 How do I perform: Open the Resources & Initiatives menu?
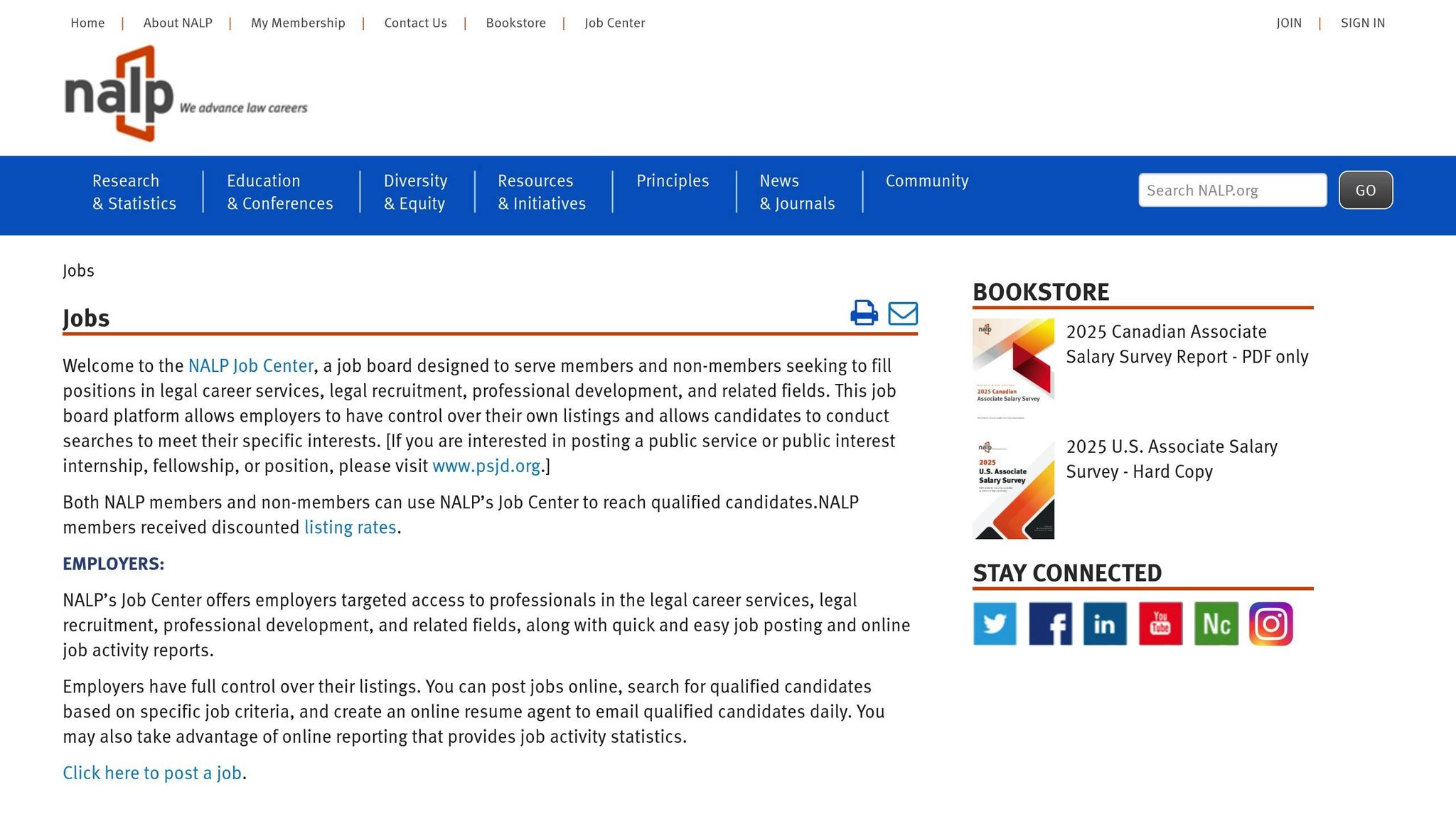[x=542, y=192]
